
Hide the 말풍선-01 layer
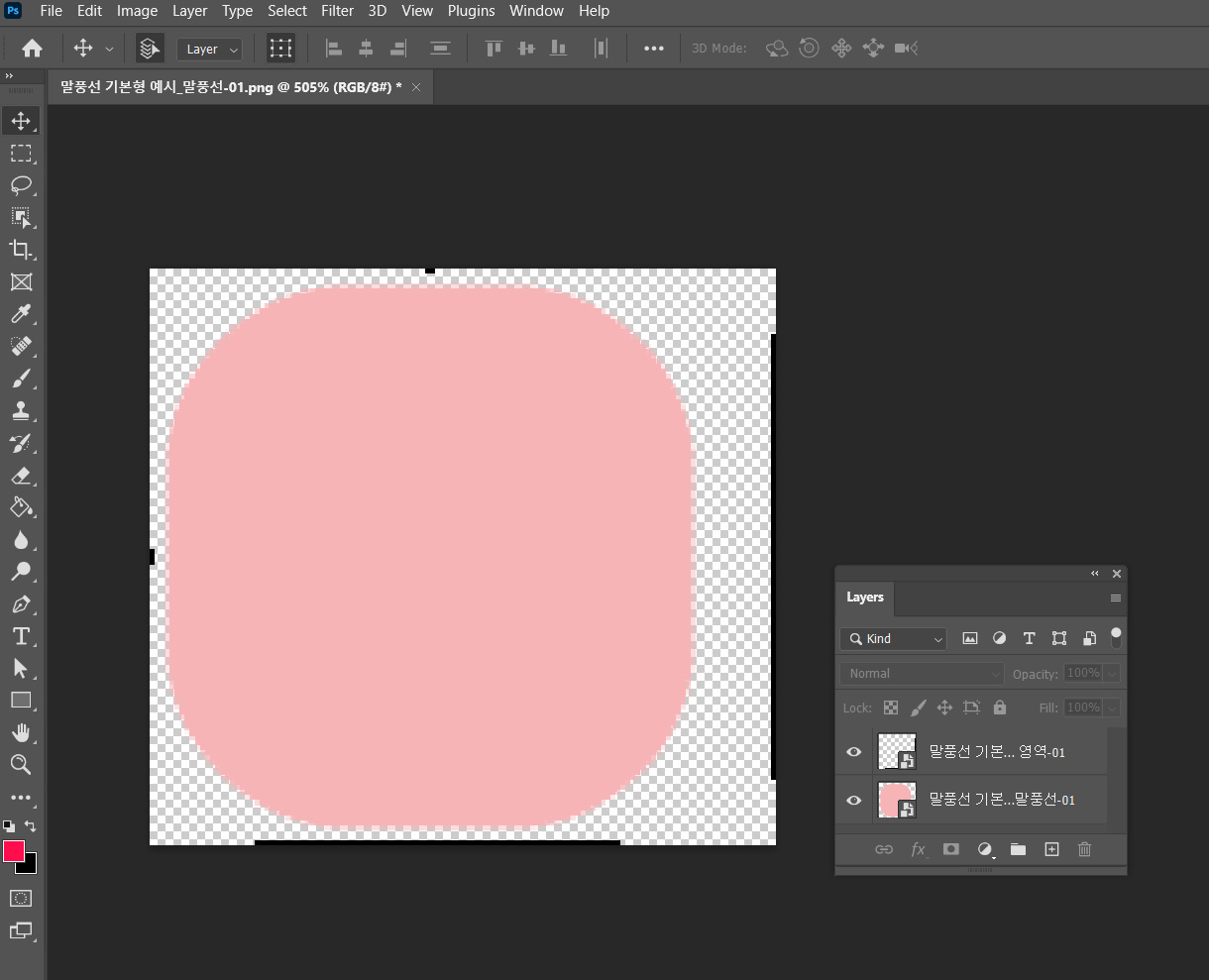[x=853, y=800]
